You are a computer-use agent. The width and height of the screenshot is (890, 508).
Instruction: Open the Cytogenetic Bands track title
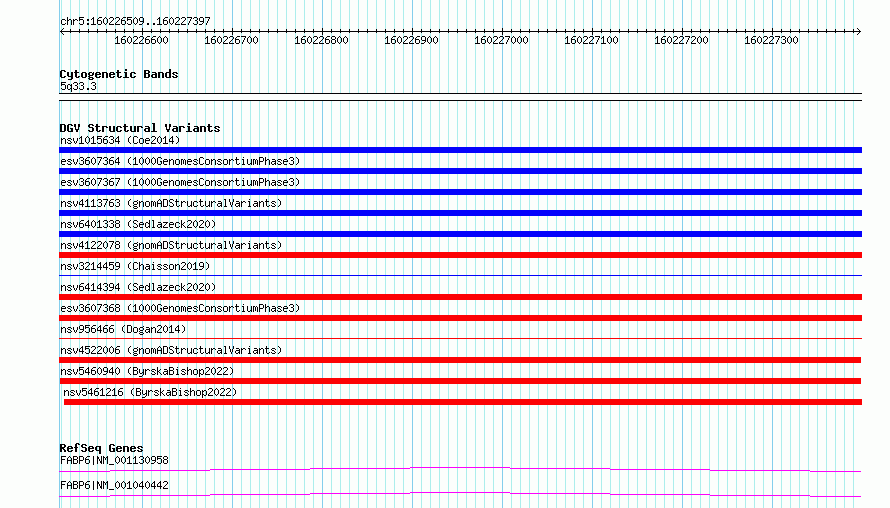[x=119, y=74]
